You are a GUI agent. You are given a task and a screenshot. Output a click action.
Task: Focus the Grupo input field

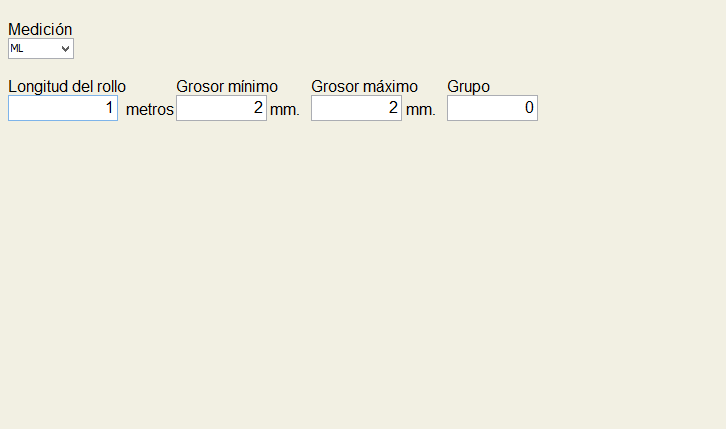coord(492,108)
